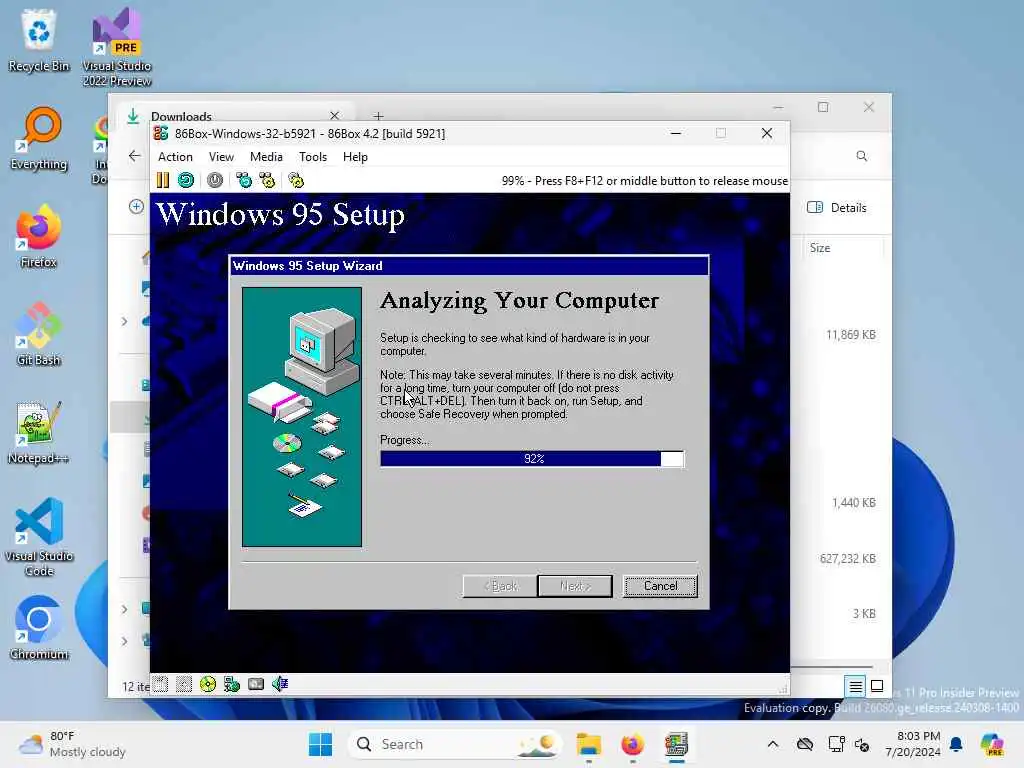Click the muted volume tray icon

pyautogui.click(x=862, y=744)
